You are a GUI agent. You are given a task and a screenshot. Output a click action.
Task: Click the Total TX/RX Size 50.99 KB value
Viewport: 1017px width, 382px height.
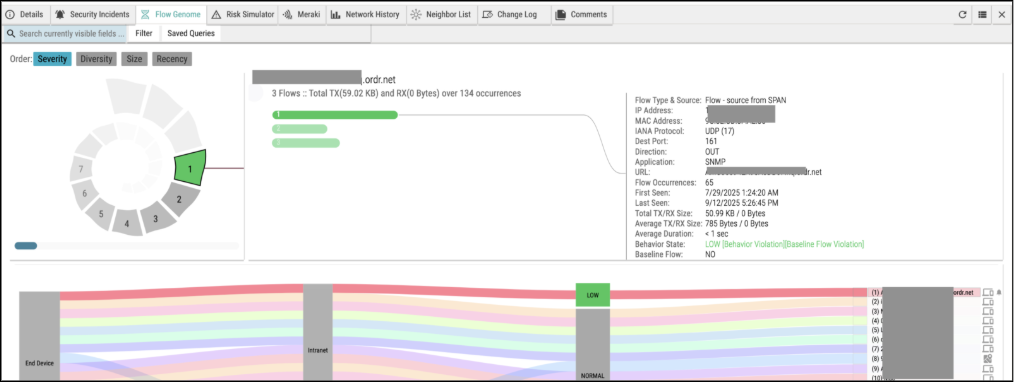pos(735,213)
